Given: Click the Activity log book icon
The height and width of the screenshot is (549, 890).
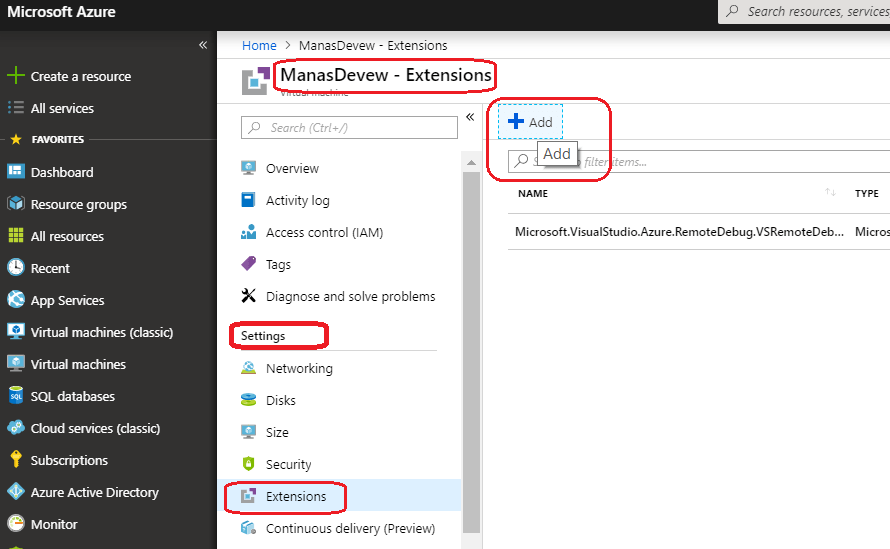Looking at the screenshot, I should (x=248, y=200).
